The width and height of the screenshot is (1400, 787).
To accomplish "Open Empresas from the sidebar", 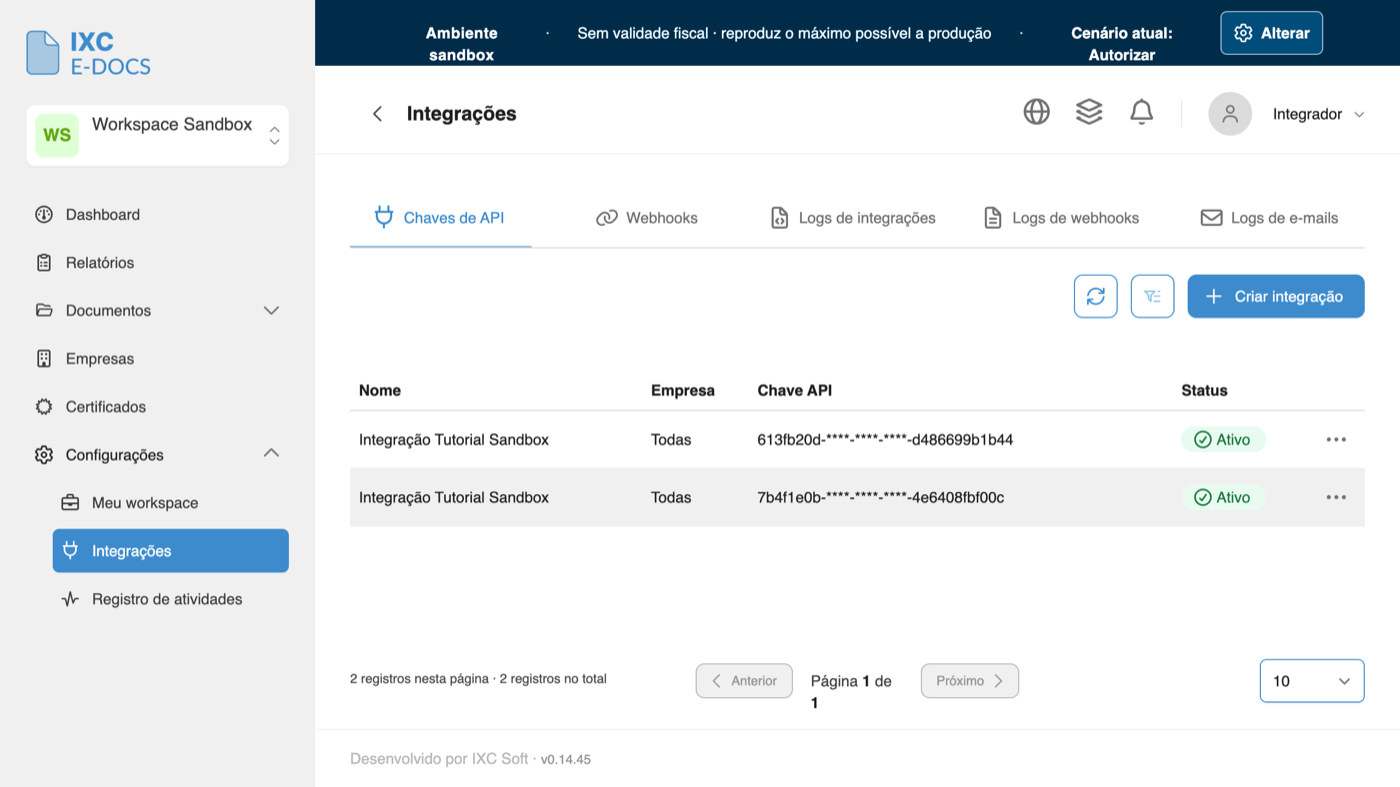I will click(157, 358).
